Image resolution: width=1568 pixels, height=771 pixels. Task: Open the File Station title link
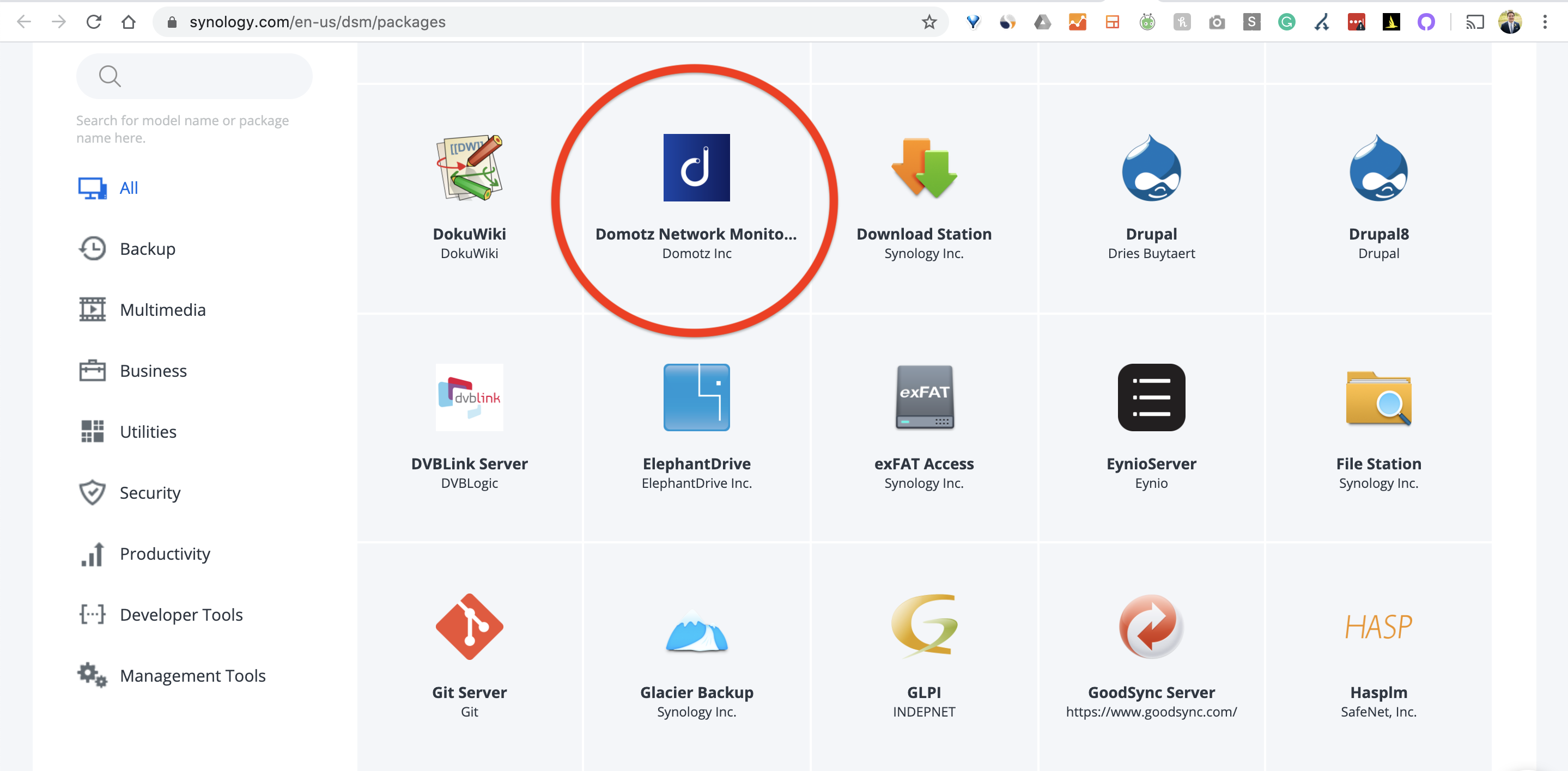[x=1379, y=464]
